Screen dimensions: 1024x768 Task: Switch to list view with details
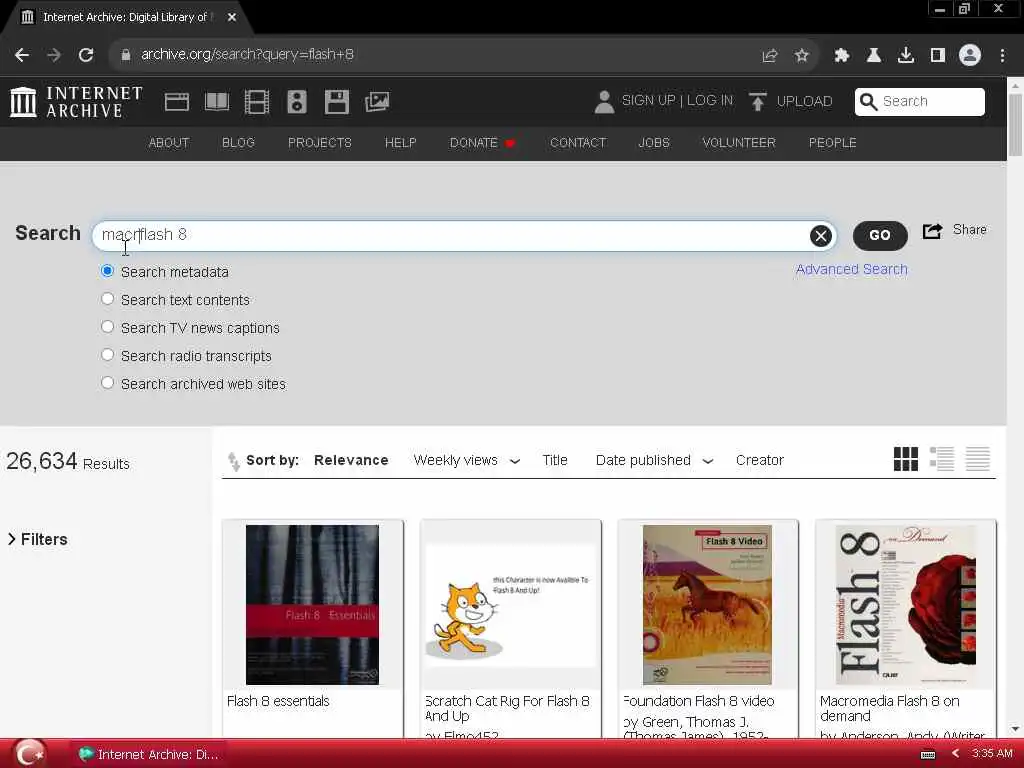coord(942,459)
